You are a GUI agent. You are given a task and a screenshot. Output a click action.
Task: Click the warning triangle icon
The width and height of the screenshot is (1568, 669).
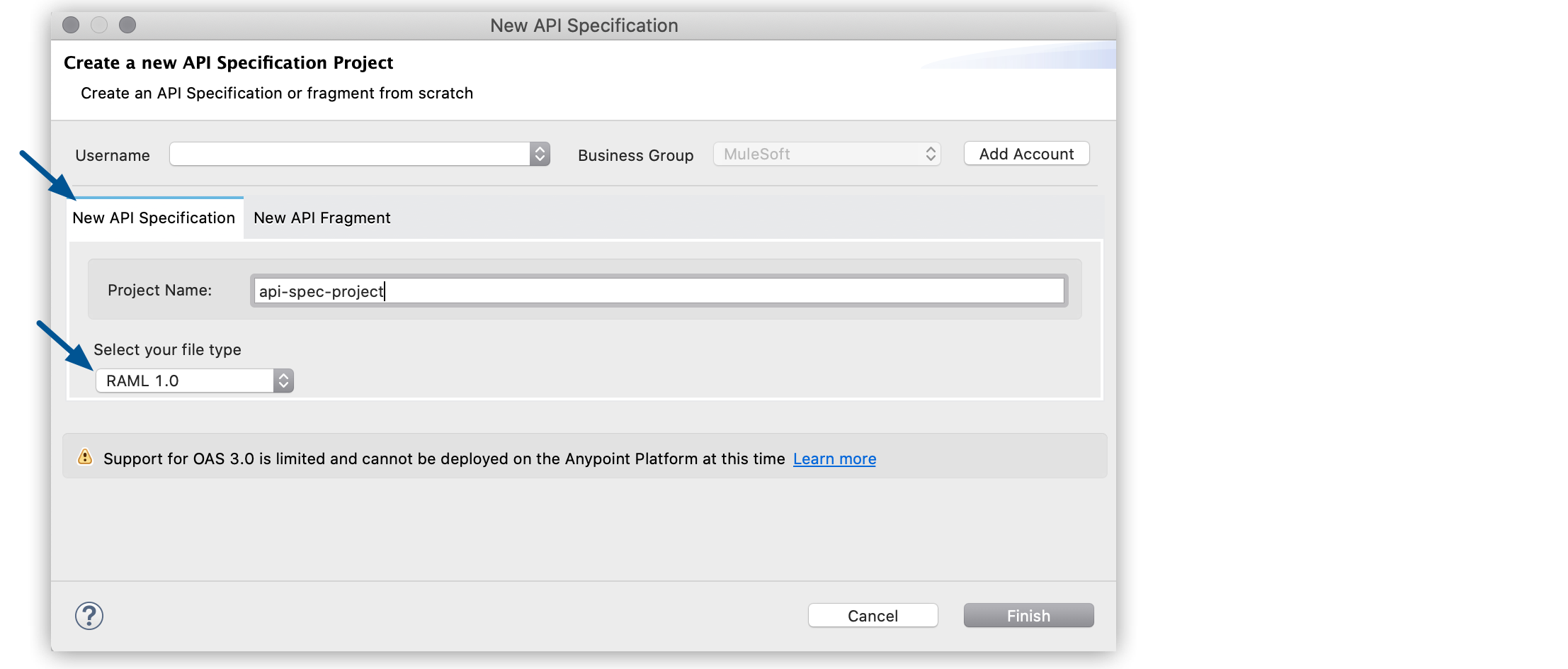(x=84, y=457)
